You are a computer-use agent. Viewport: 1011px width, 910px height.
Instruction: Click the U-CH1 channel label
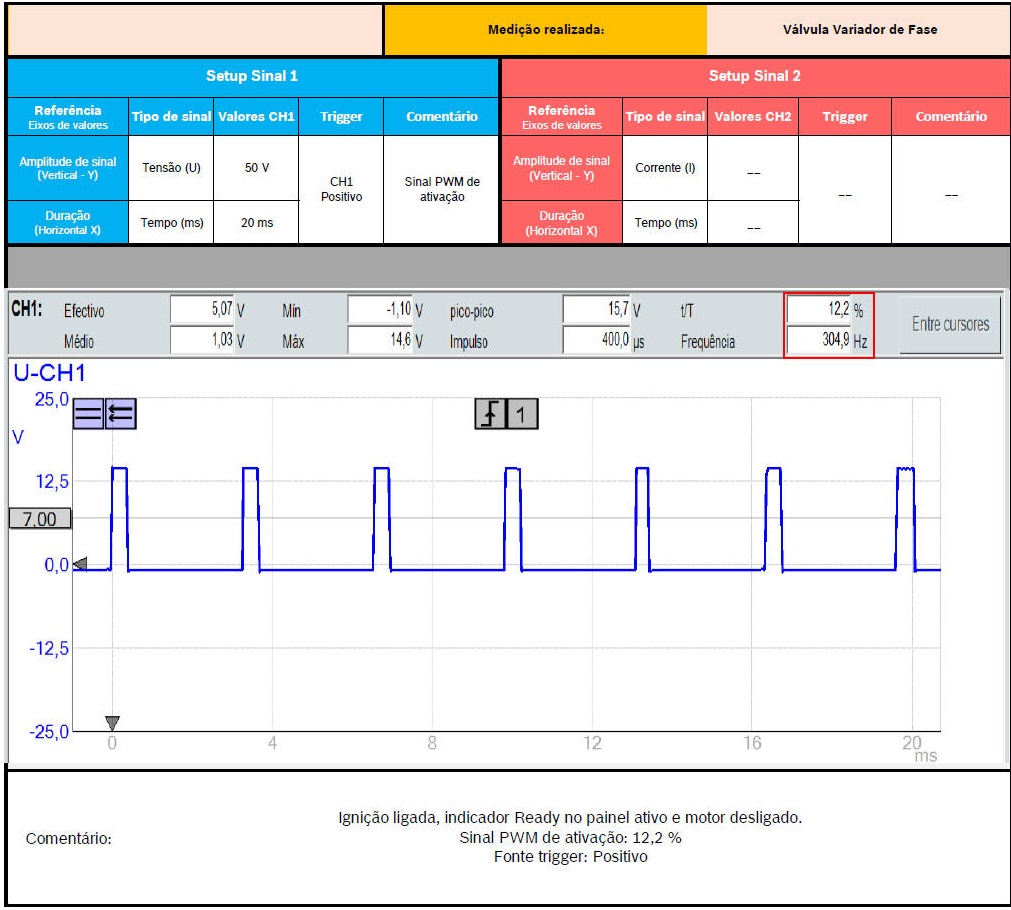coord(49,374)
